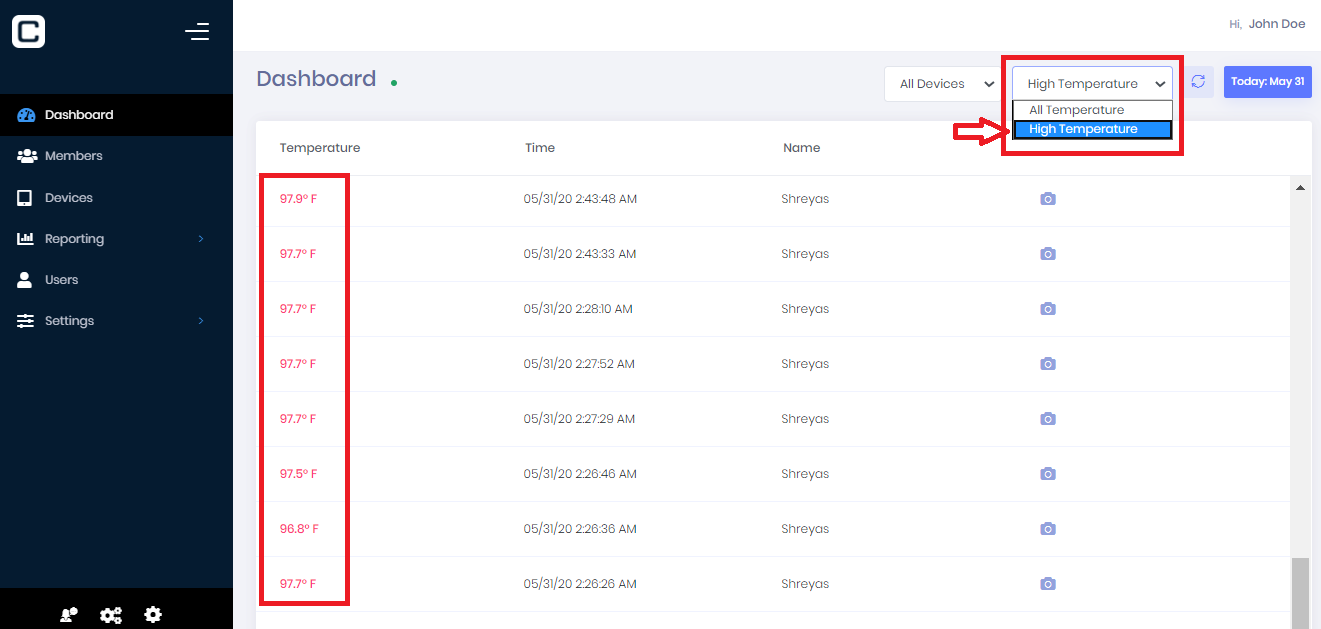Select High Temperature option in list
The height and width of the screenshot is (629, 1321).
[1092, 129]
